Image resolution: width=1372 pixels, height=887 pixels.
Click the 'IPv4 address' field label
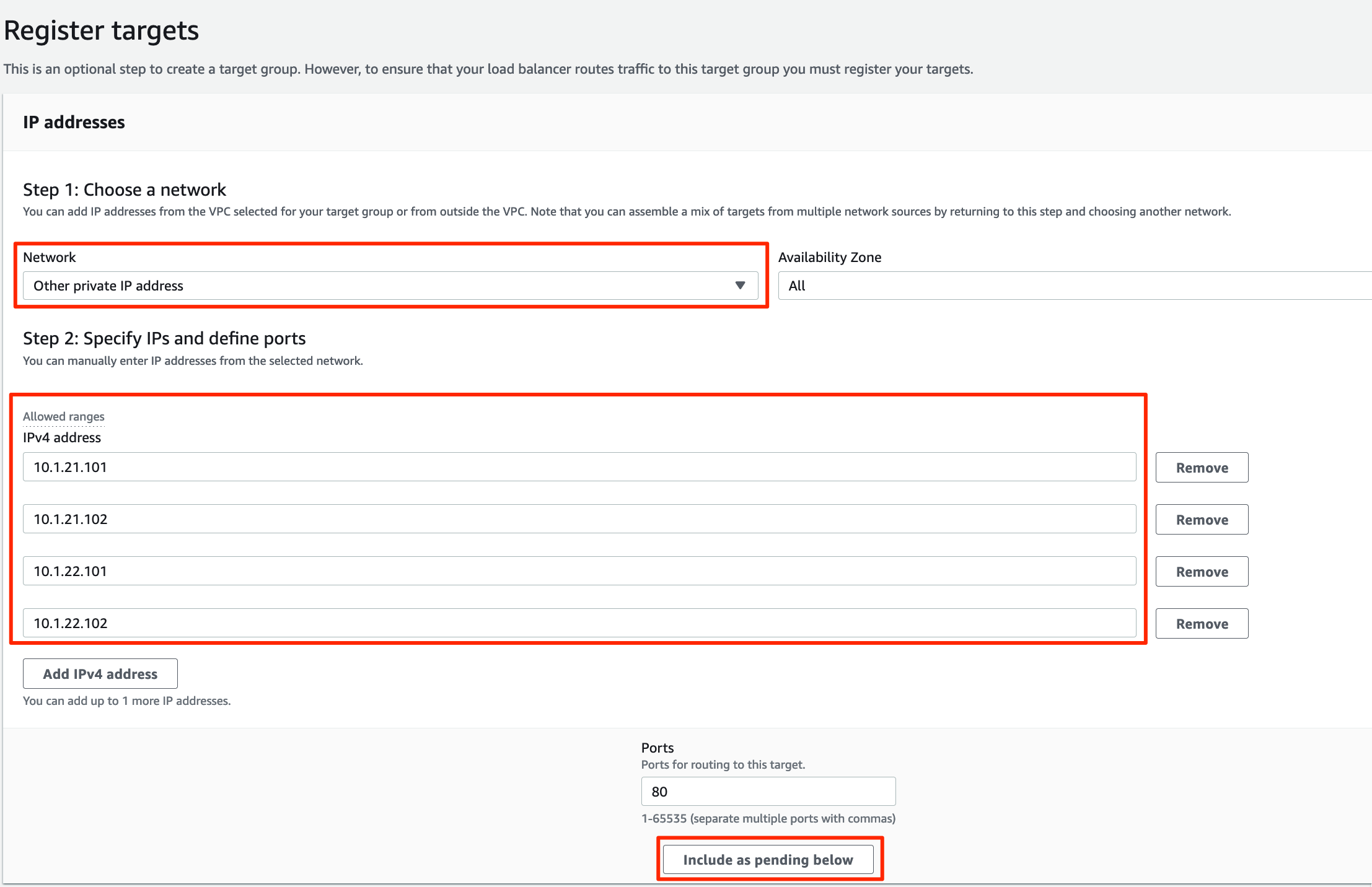(x=62, y=437)
